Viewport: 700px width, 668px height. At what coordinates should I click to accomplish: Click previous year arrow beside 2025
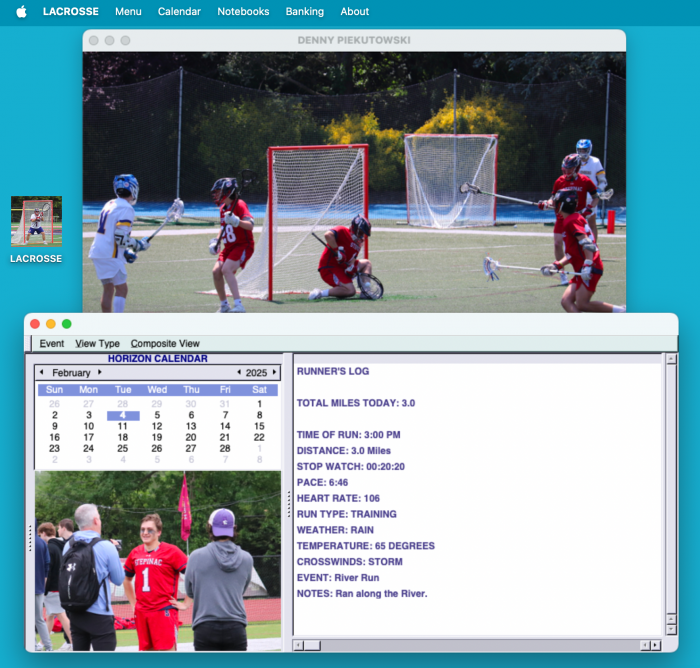pos(238,372)
